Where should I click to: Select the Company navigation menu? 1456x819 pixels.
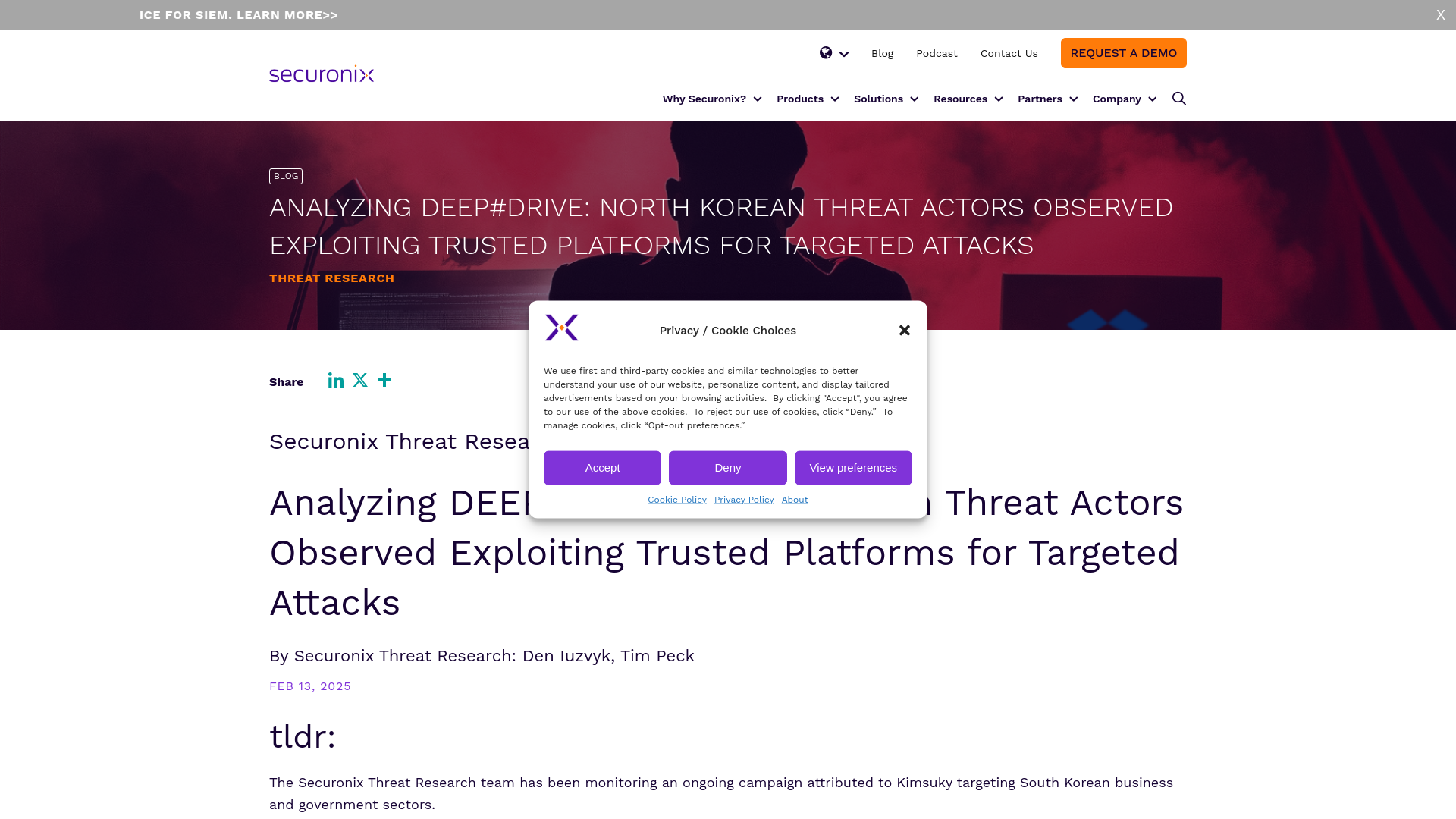tap(1124, 98)
